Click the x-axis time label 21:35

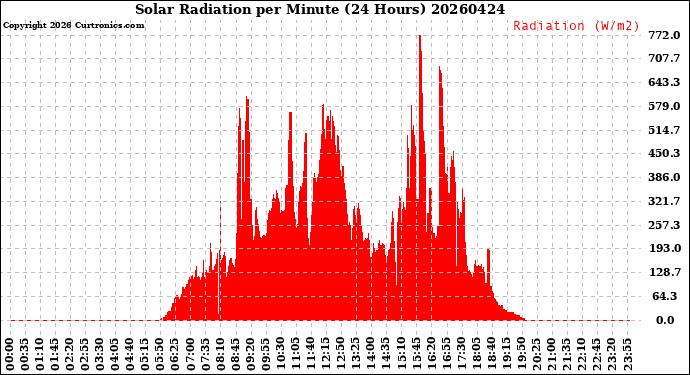coord(567,355)
